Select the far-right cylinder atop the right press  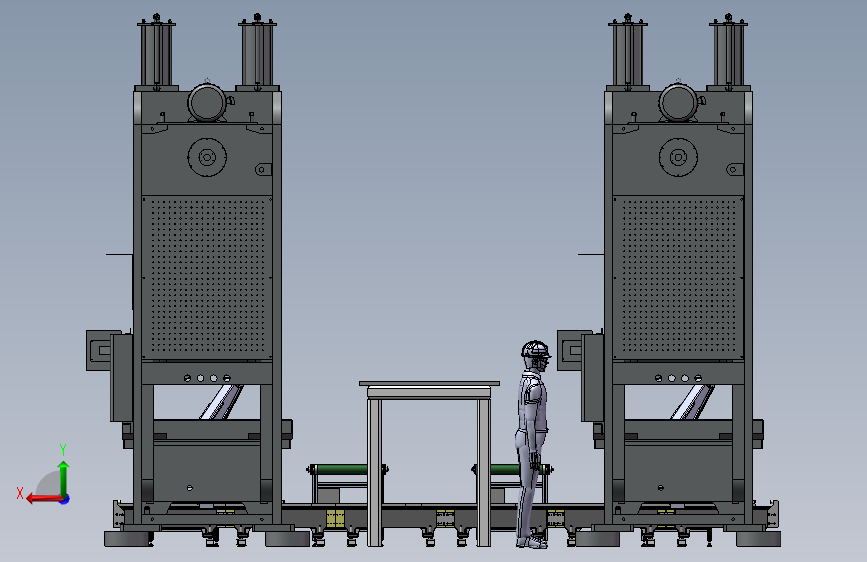[729, 54]
